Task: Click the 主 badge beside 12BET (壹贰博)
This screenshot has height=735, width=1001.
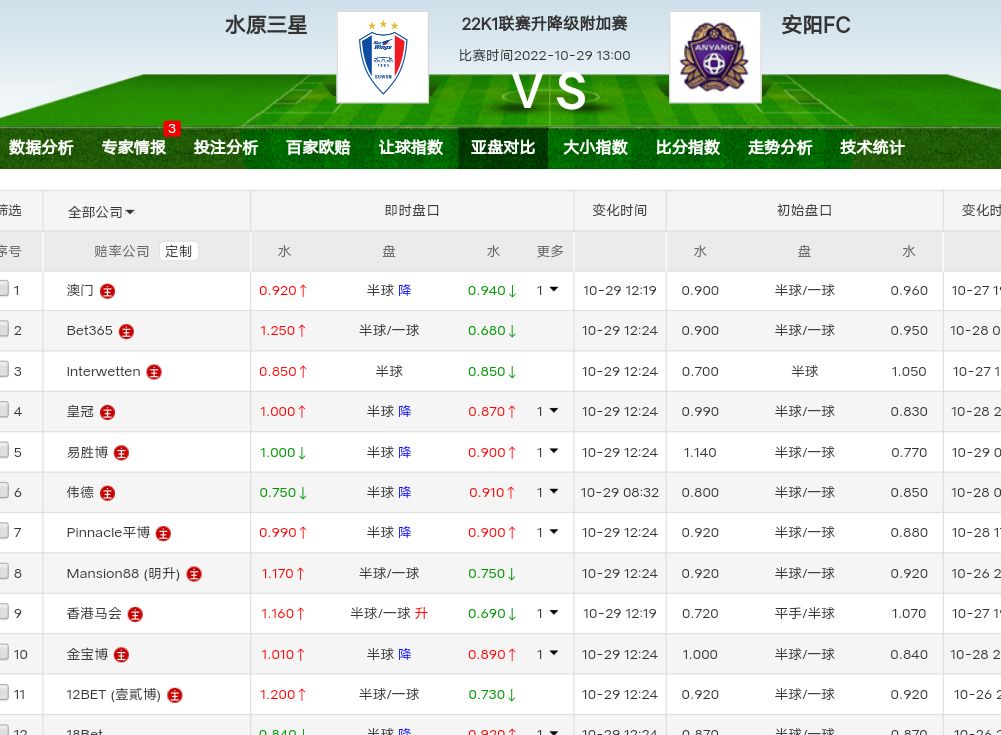Action: tap(175, 695)
